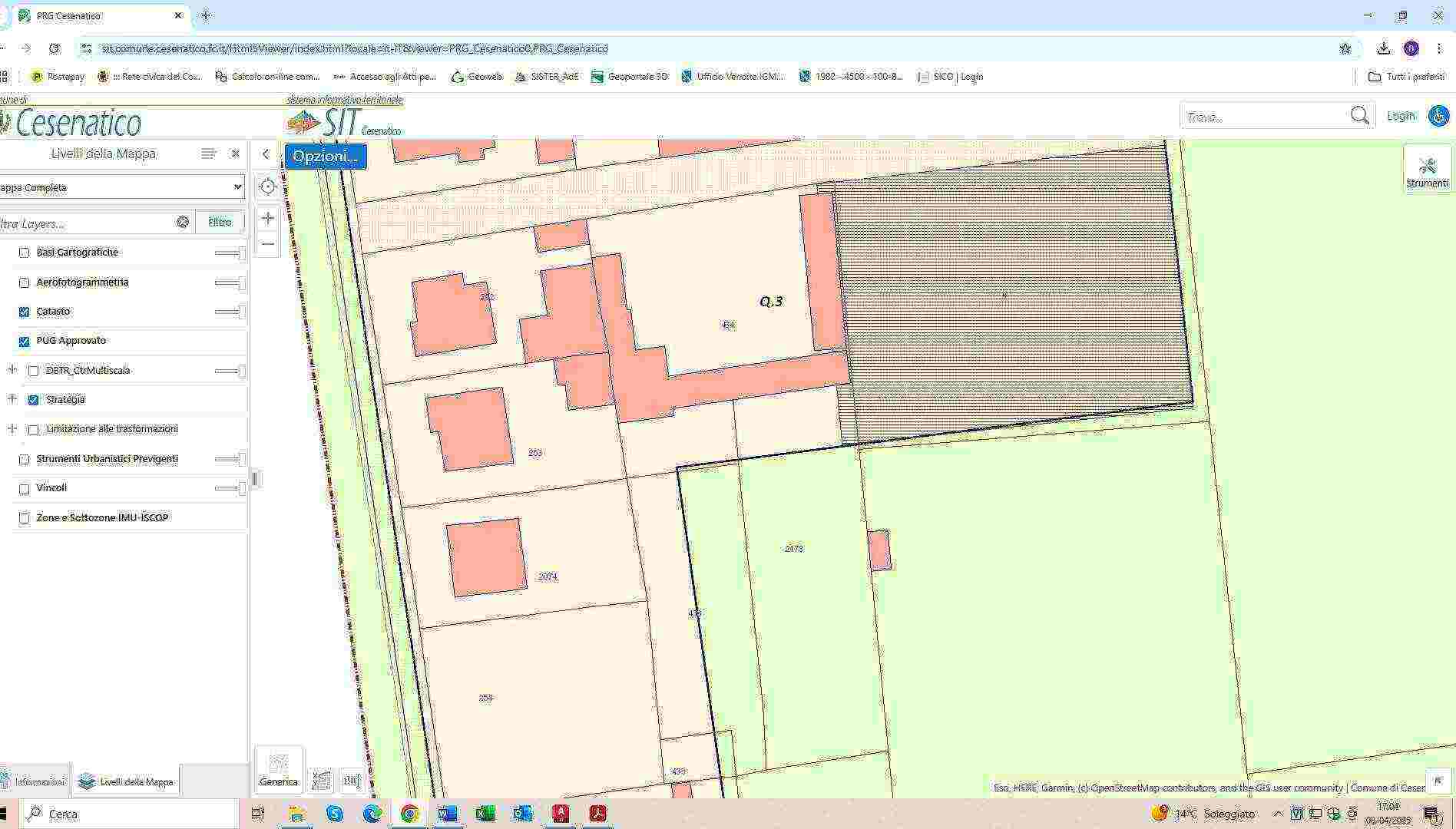Expand the Limitazione alle trasformazioni group
The height and width of the screenshot is (829, 1456).
pyautogui.click(x=12, y=429)
